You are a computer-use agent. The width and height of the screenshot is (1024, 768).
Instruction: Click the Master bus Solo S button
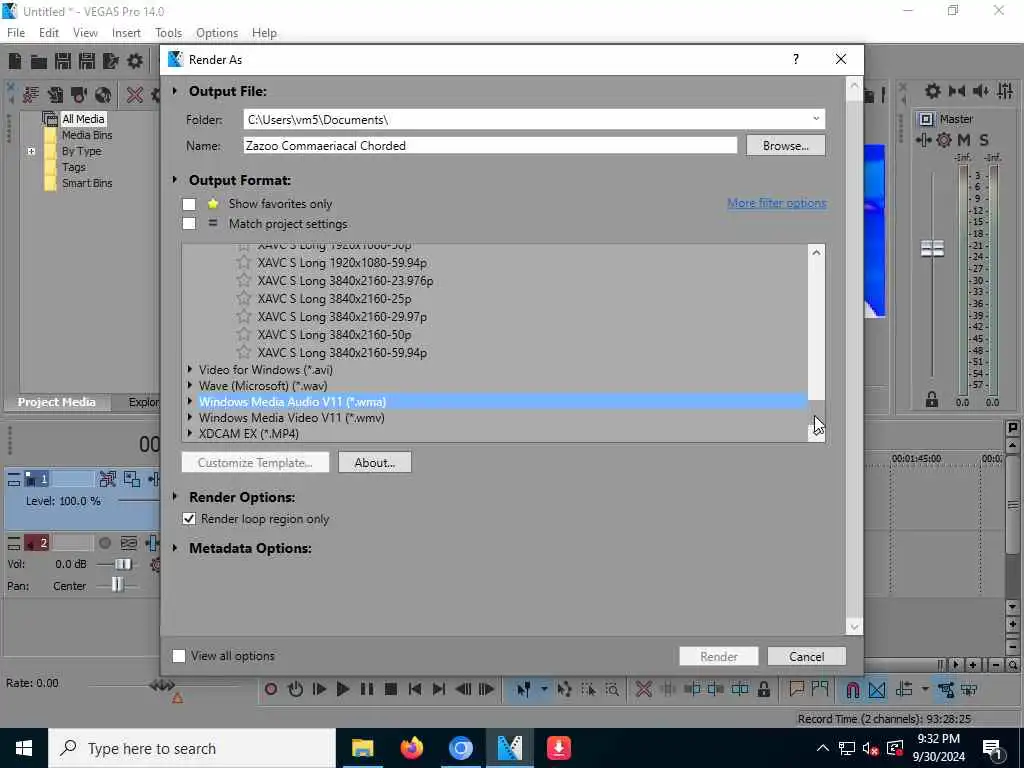pos(984,140)
